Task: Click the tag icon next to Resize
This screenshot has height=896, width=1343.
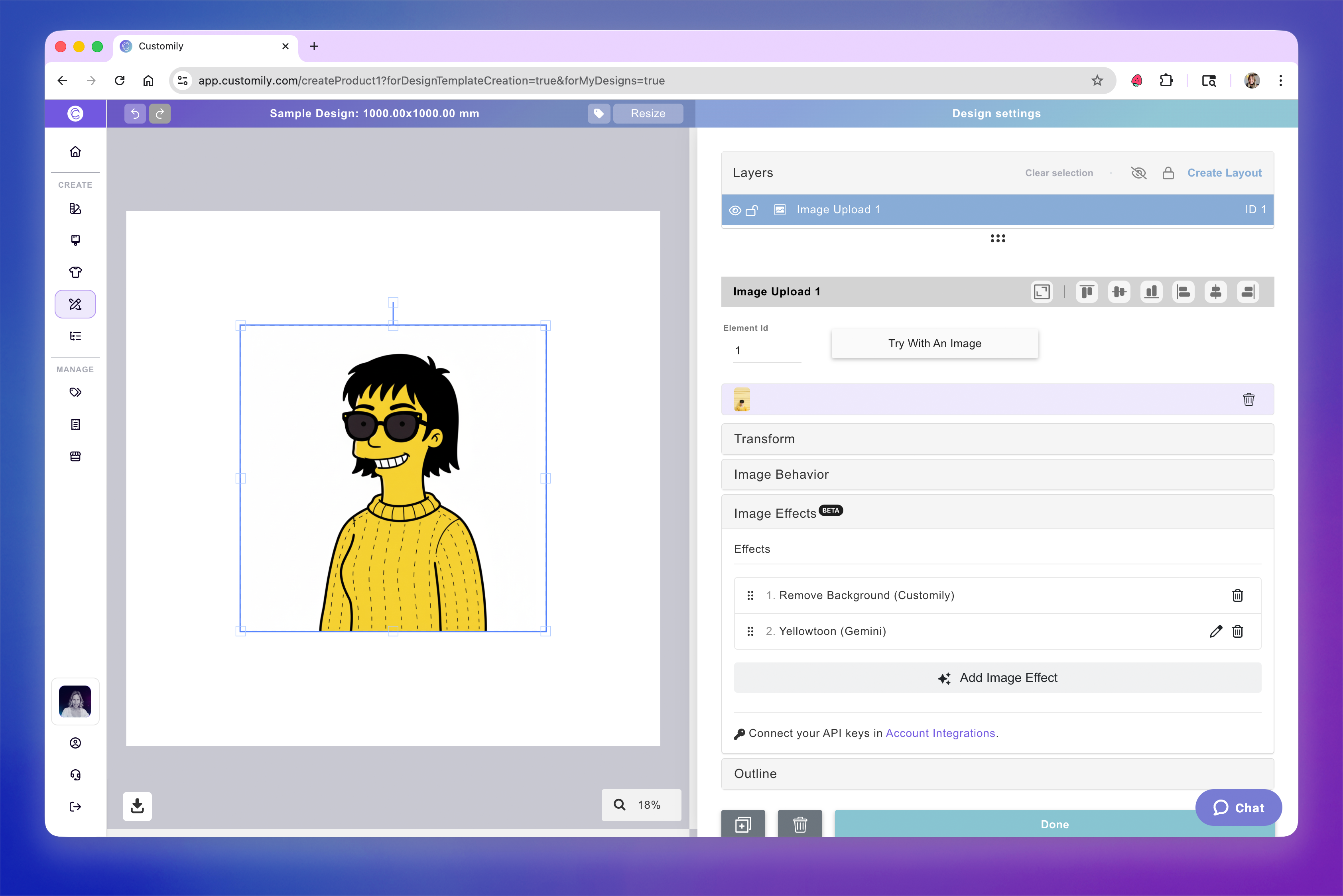Action: click(x=599, y=113)
